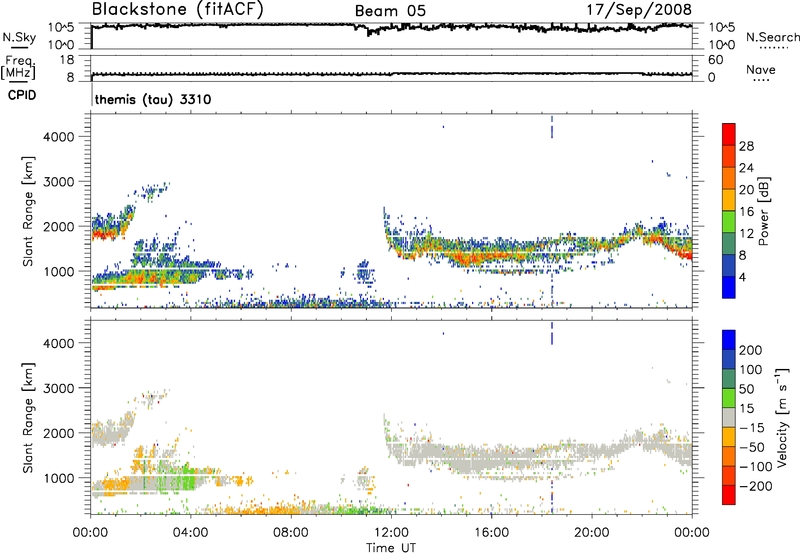Click the 'N.Search' legend label
Screen dimensions: 800x554
coord(772,37)
